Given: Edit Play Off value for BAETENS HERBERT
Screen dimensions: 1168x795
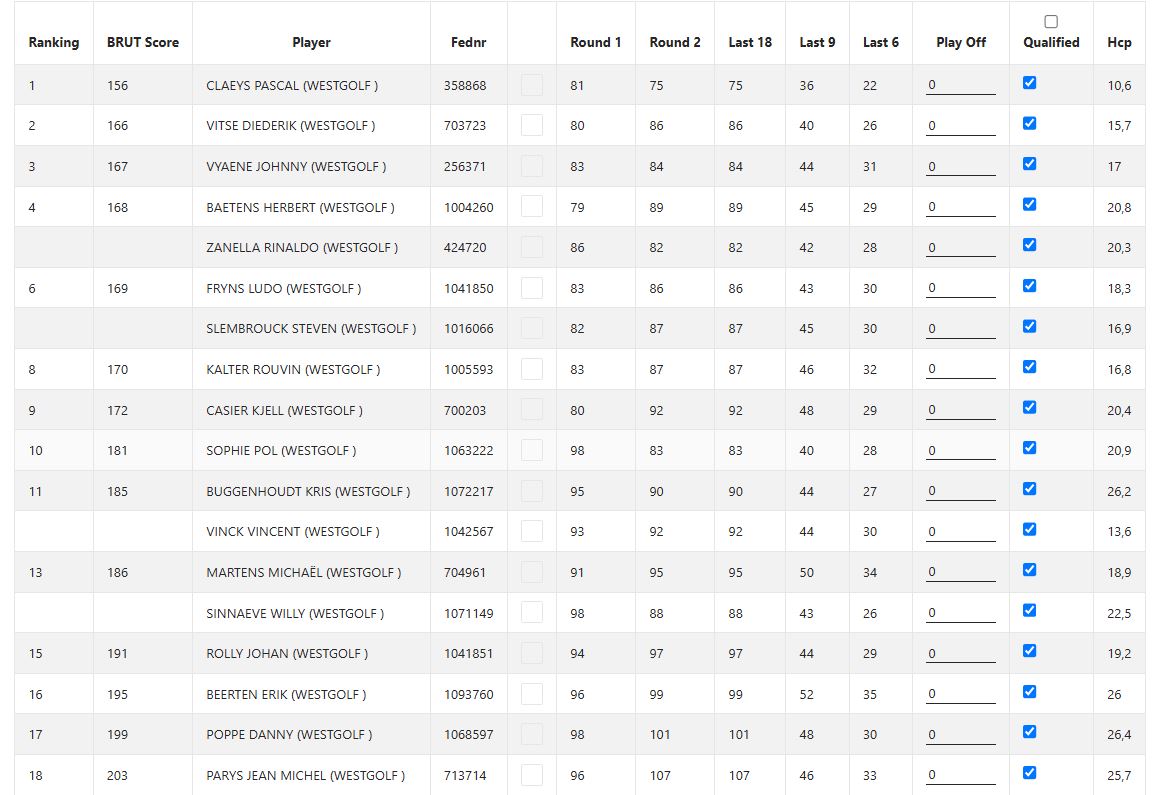Looking at the screenshot, I should point(960,207).
